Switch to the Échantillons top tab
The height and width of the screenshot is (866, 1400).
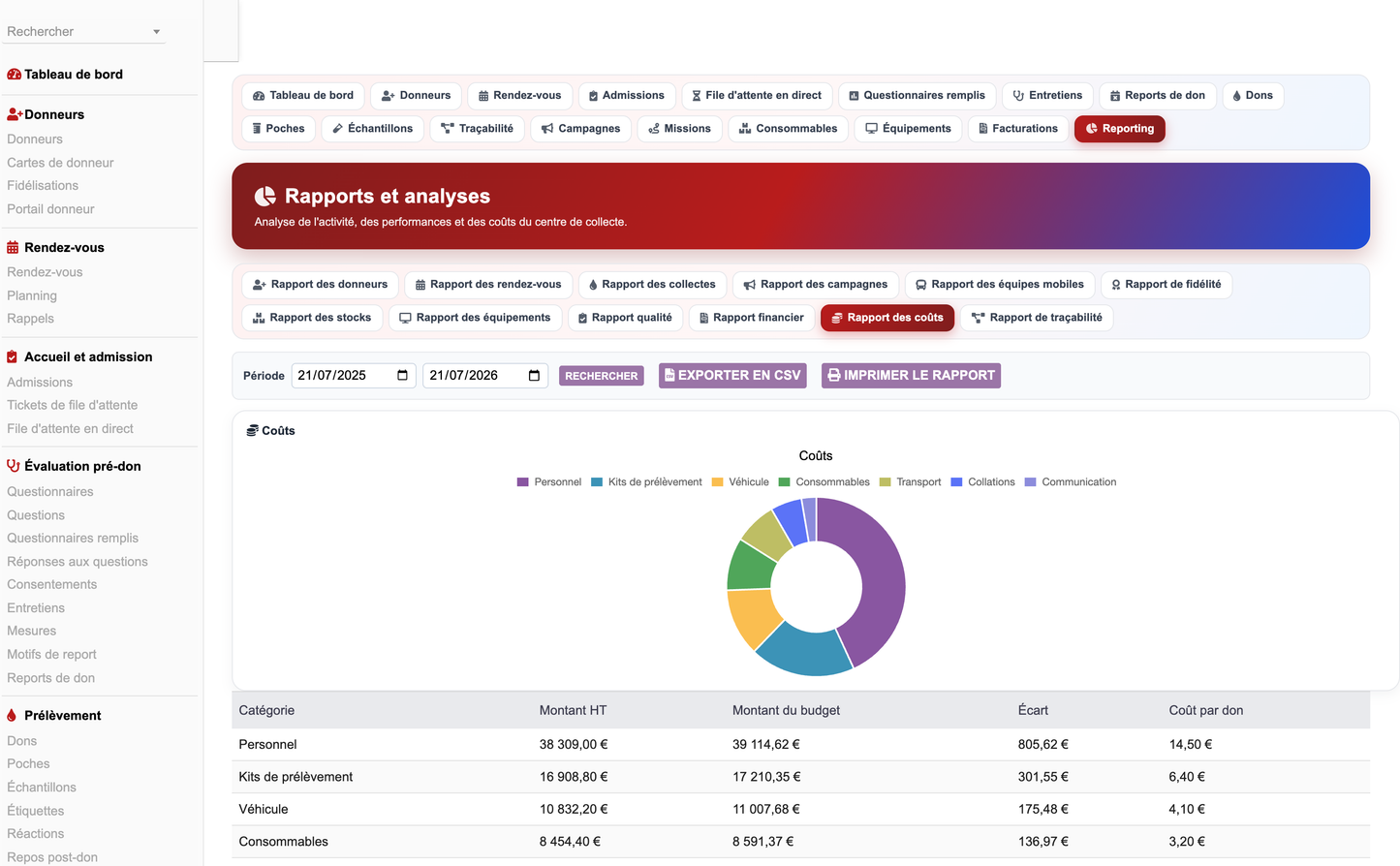[x=373, y=129]
